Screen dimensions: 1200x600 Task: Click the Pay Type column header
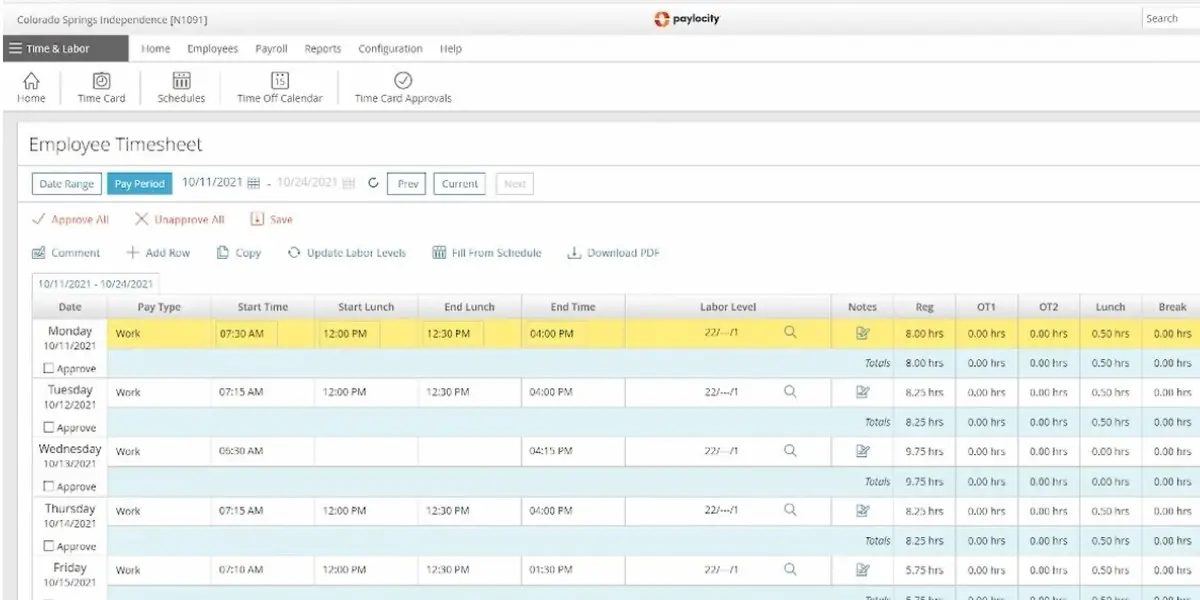(x=158, y=307)
